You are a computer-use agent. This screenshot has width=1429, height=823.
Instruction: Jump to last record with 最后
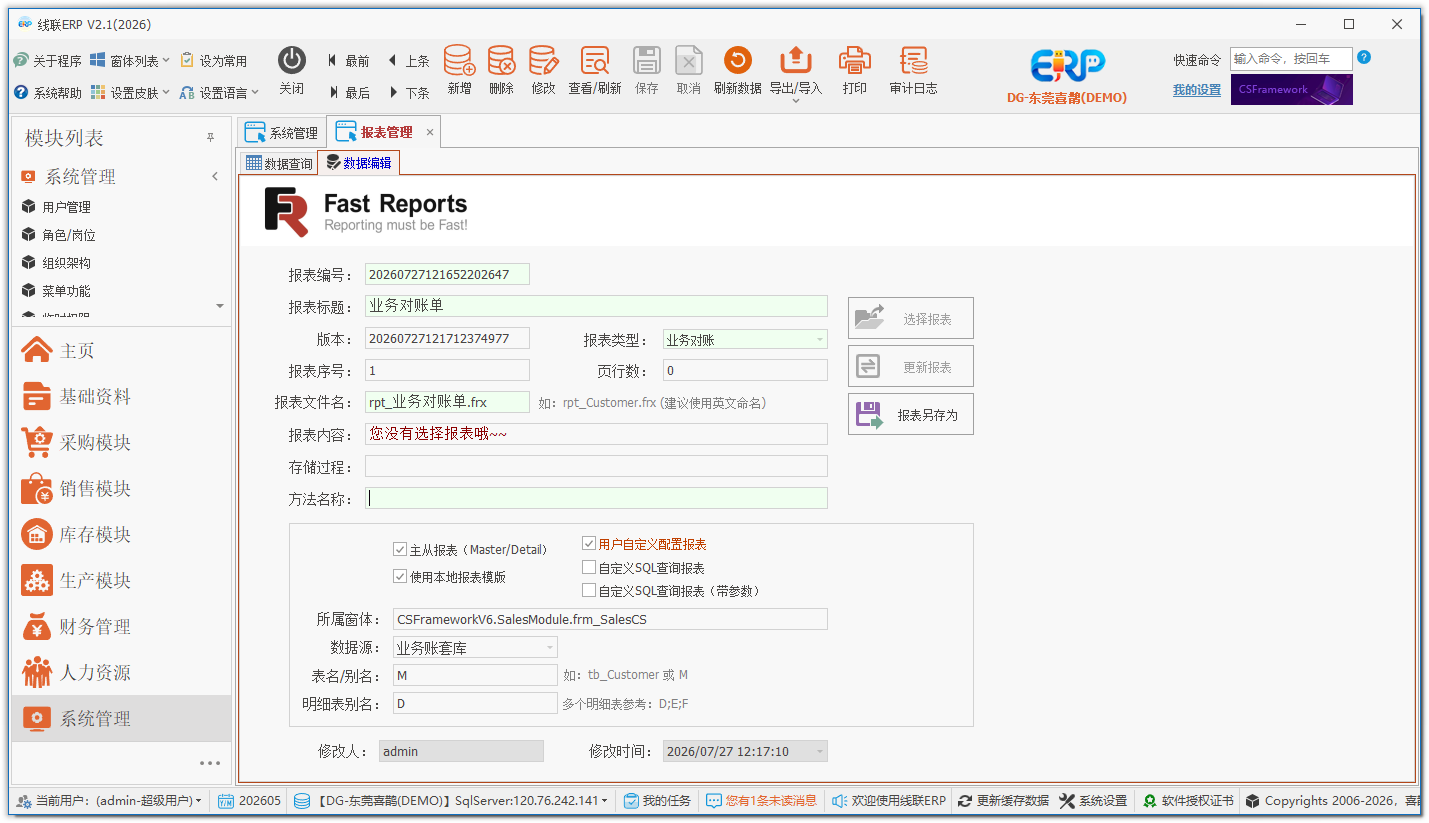[x=348, y=92]
